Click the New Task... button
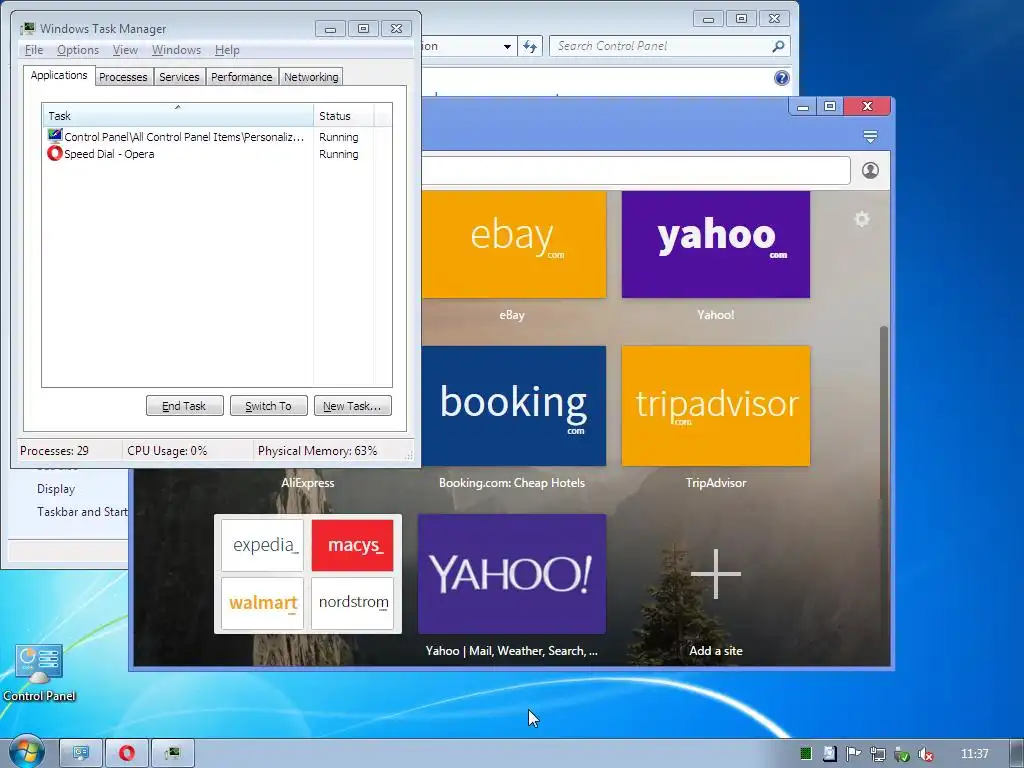This screenshot has height=768, width=1024. pos(353,406)
